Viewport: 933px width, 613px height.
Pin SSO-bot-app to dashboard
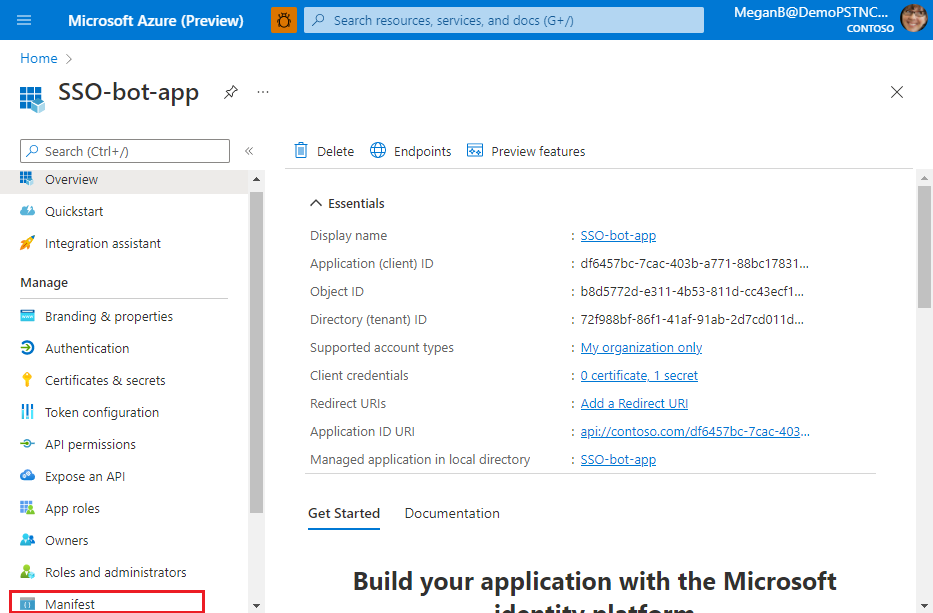click(x=231, y=91)
